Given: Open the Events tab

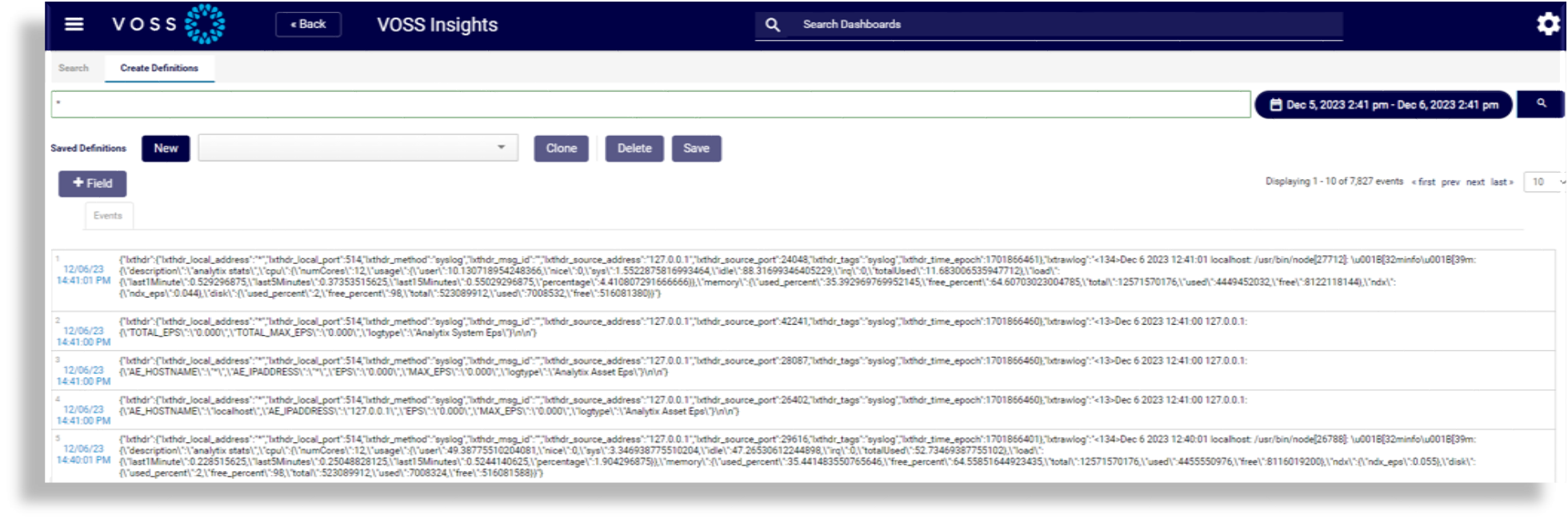Looking at the screenshot, I should 108,215.
